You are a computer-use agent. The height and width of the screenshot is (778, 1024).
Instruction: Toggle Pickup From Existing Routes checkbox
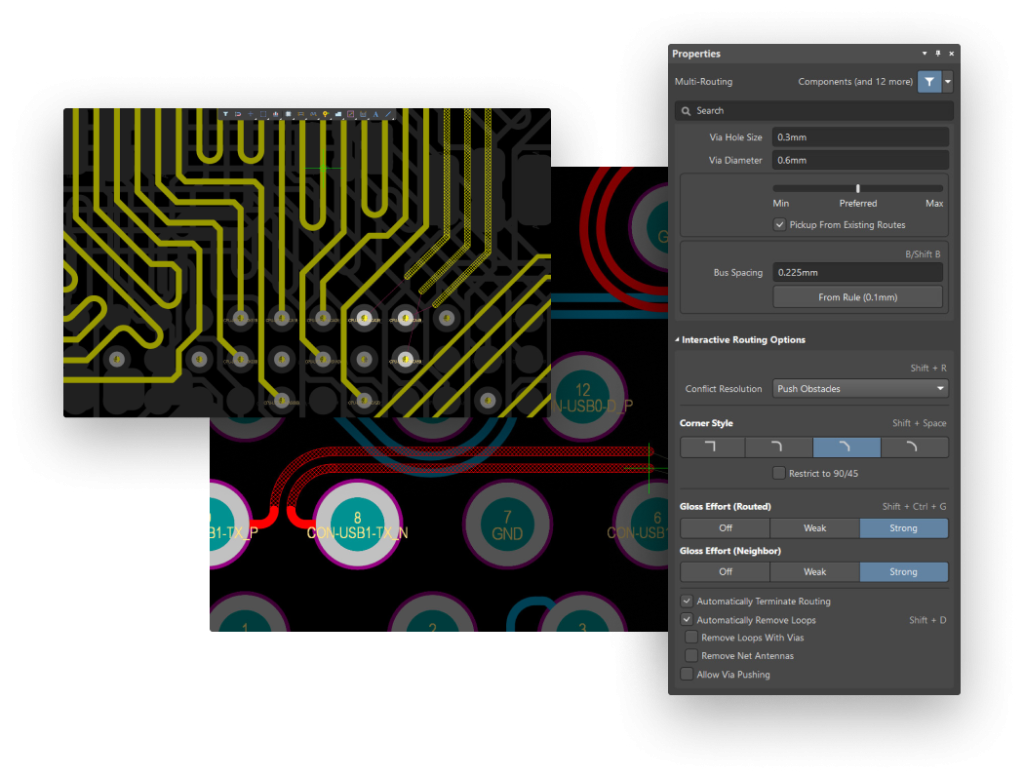[x=780, y=225]
